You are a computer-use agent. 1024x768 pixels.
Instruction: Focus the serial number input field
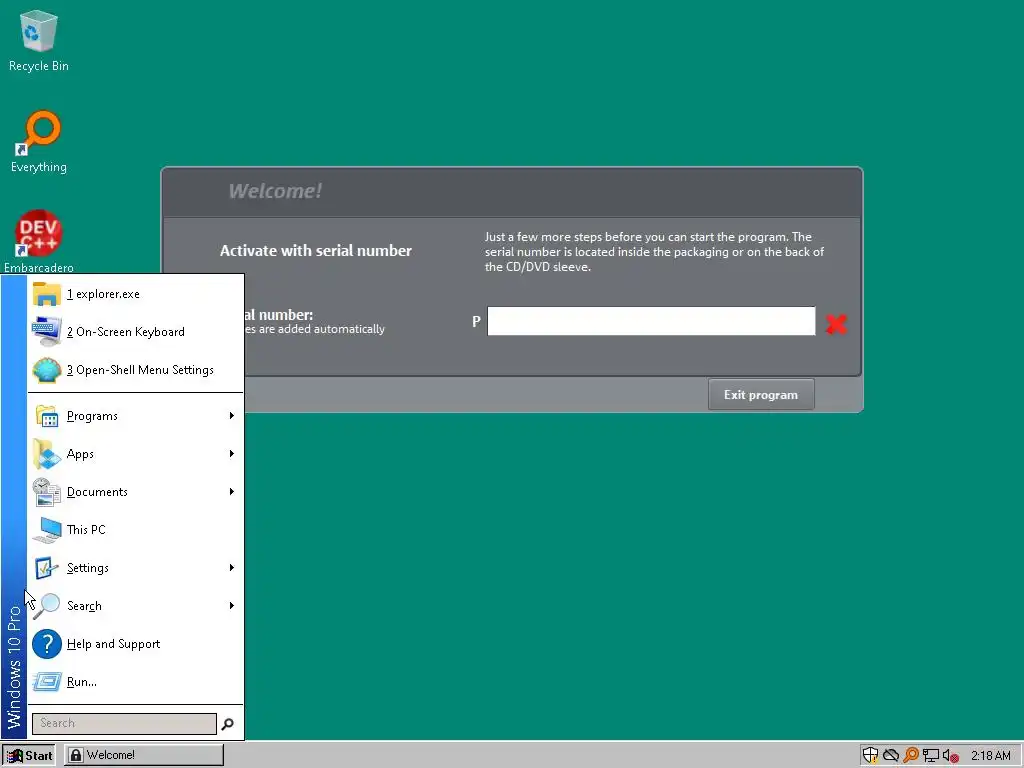point(651,321)
